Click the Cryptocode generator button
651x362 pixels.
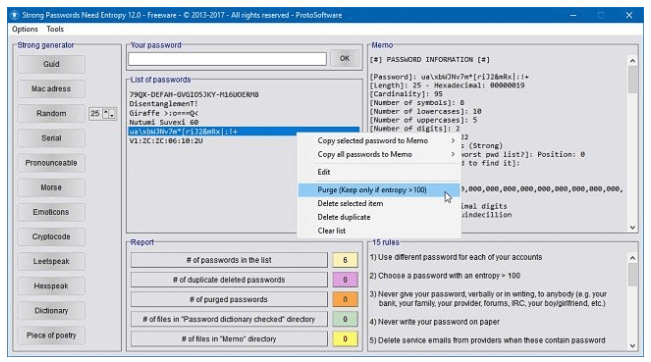(51, 237)
